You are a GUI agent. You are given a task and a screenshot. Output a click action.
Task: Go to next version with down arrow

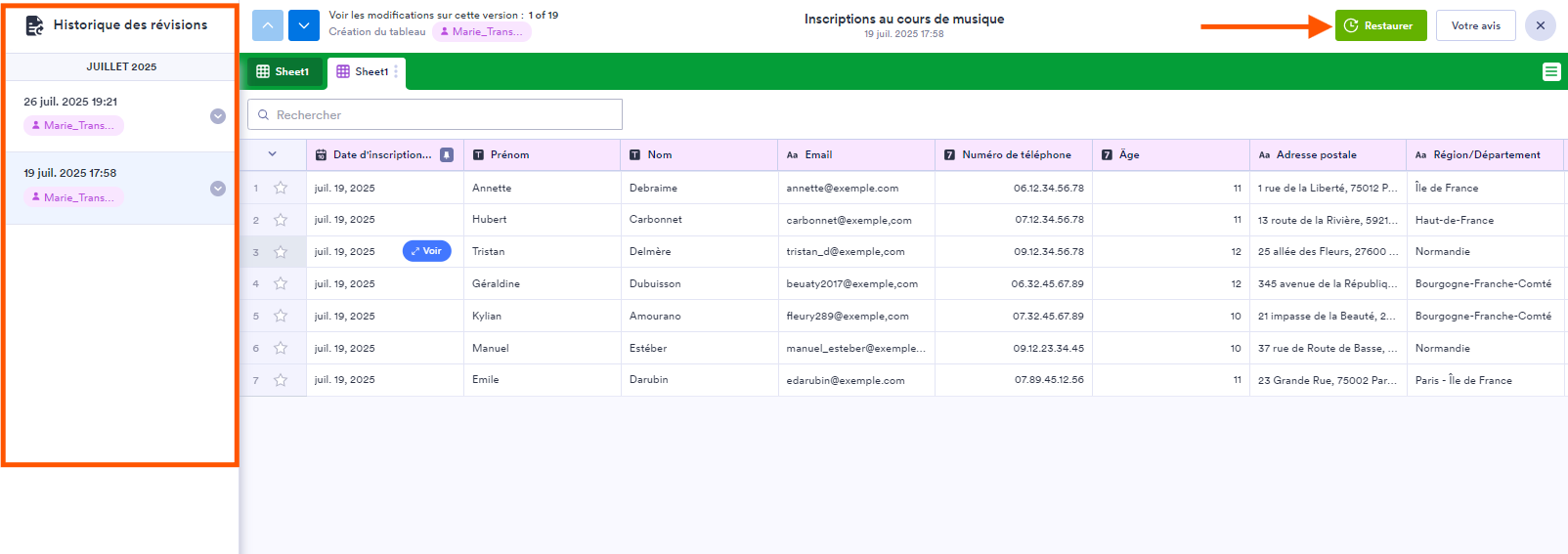pos(304,25)
